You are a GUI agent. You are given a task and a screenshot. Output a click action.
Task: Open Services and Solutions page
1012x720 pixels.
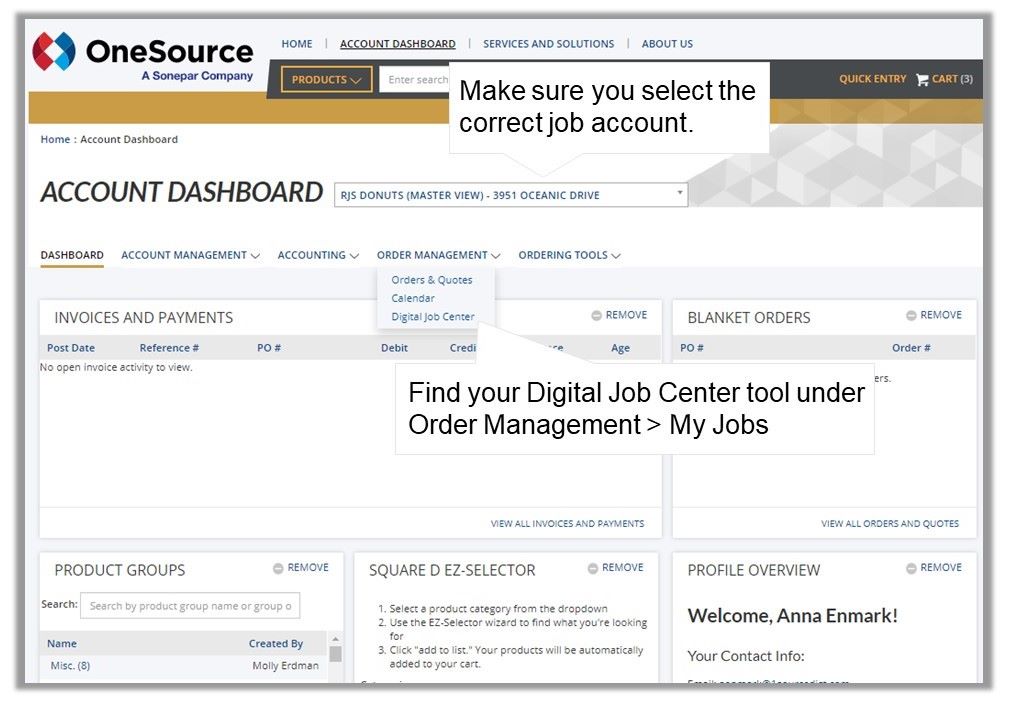point(549,44)
